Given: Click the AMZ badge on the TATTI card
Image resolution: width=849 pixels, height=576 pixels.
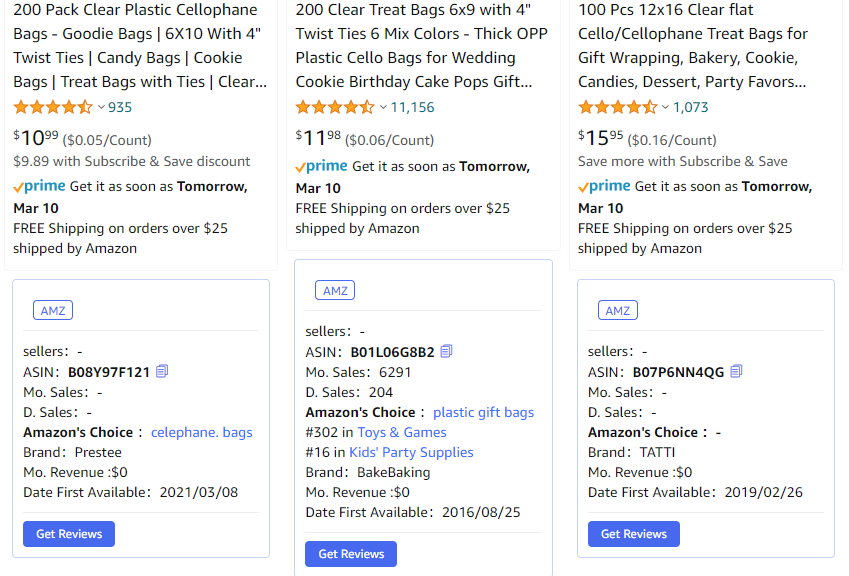Looking at the screenshot, I should (618, 310).
